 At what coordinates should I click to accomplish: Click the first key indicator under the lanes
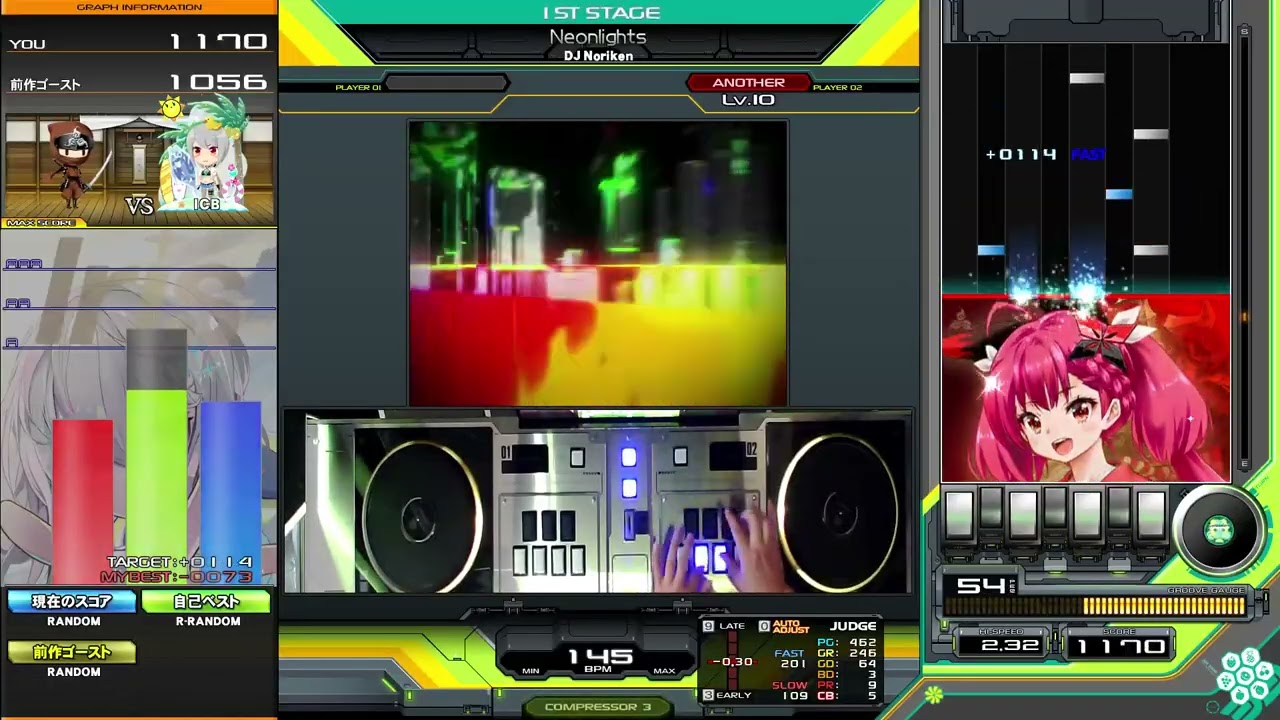959,514
